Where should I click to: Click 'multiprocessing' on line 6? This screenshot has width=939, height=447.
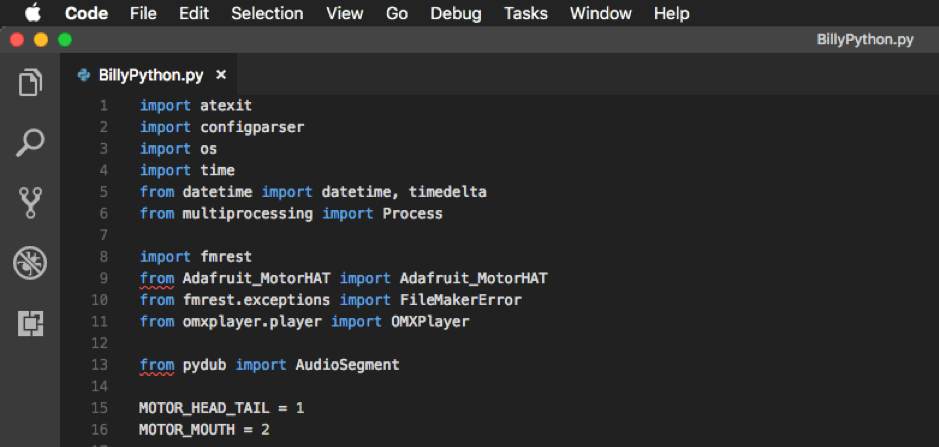coord(247,213)
